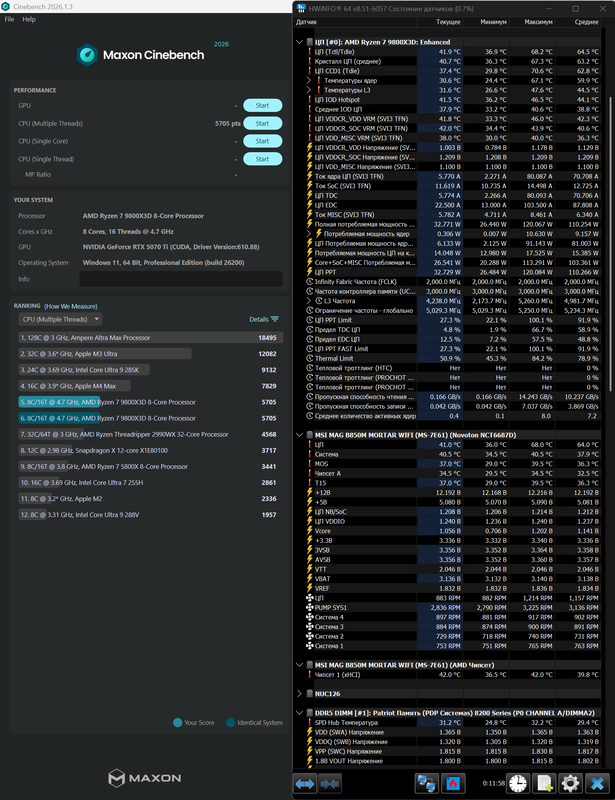
Task: Click the fan icon beside Система 4
Action: [309, 617]
